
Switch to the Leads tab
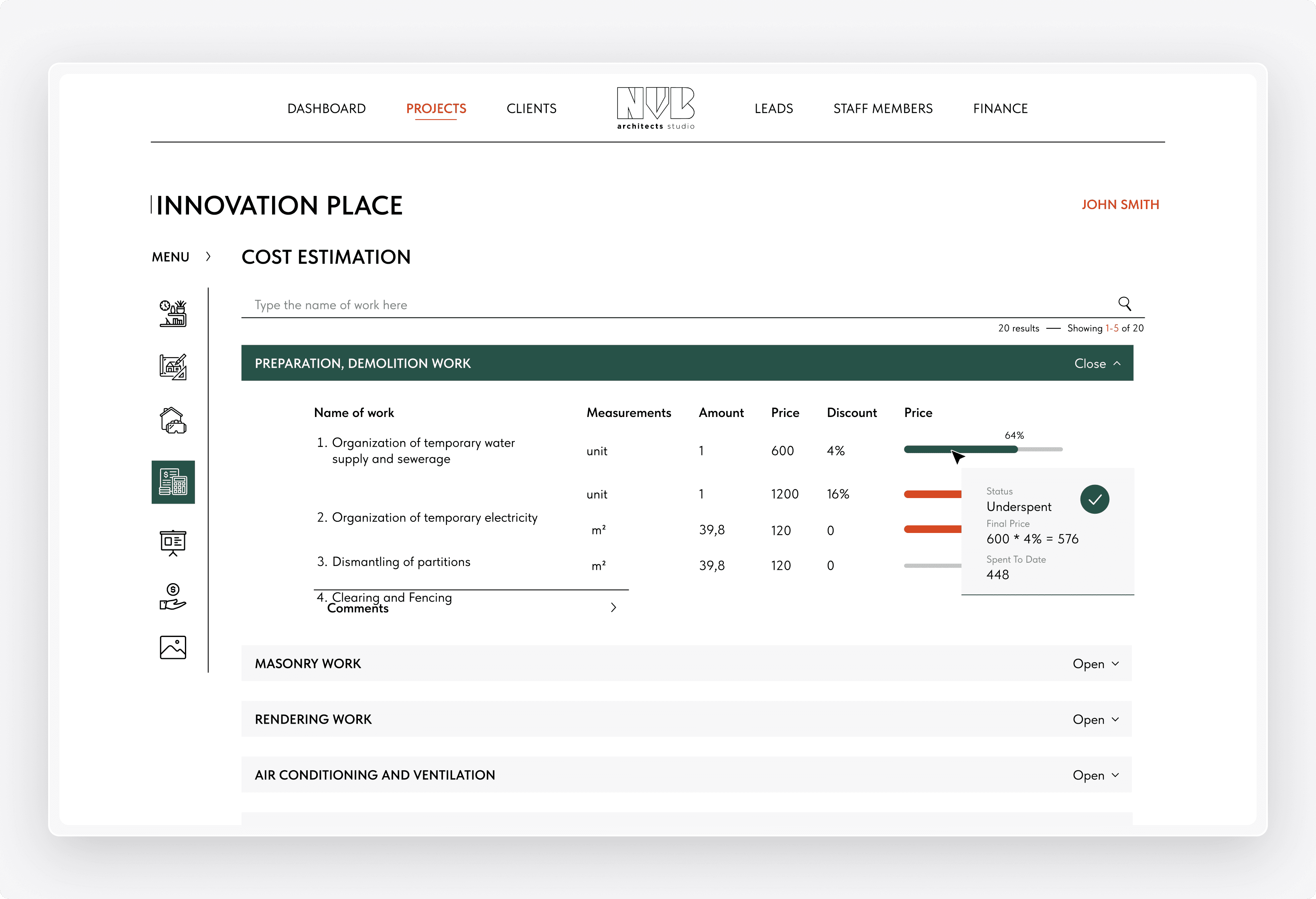[x=774, y=108]
